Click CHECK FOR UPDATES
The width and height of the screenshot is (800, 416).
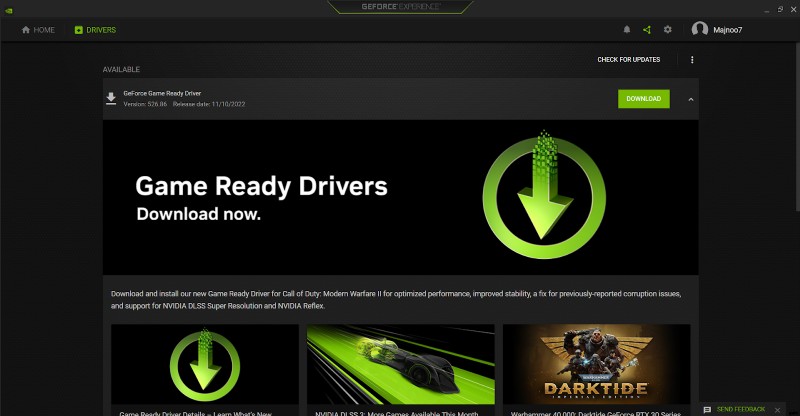click(x=629, y=60)
